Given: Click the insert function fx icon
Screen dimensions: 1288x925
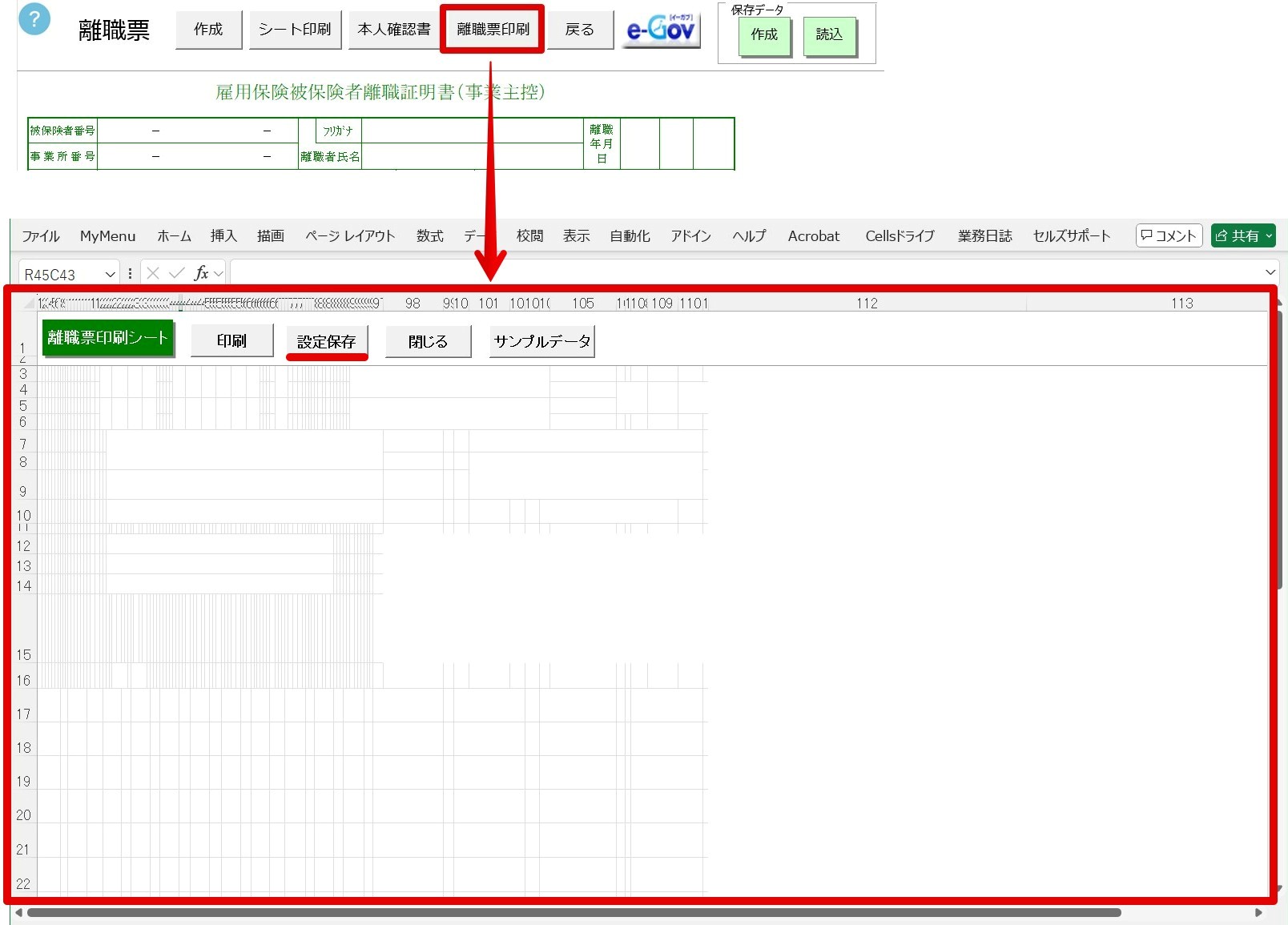Looking at the screenshot, I should pyautogui.click(x=202, y=273).
